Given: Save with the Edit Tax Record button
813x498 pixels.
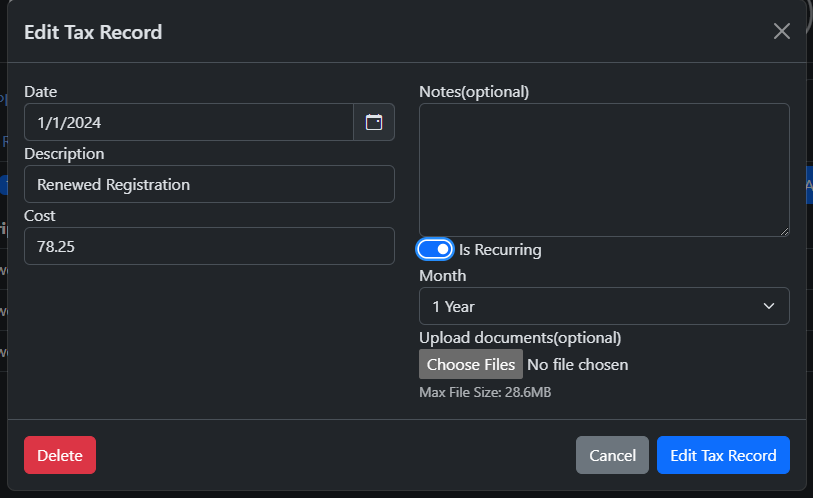Looking at the screenshot, I should click(x=723, y=455).
